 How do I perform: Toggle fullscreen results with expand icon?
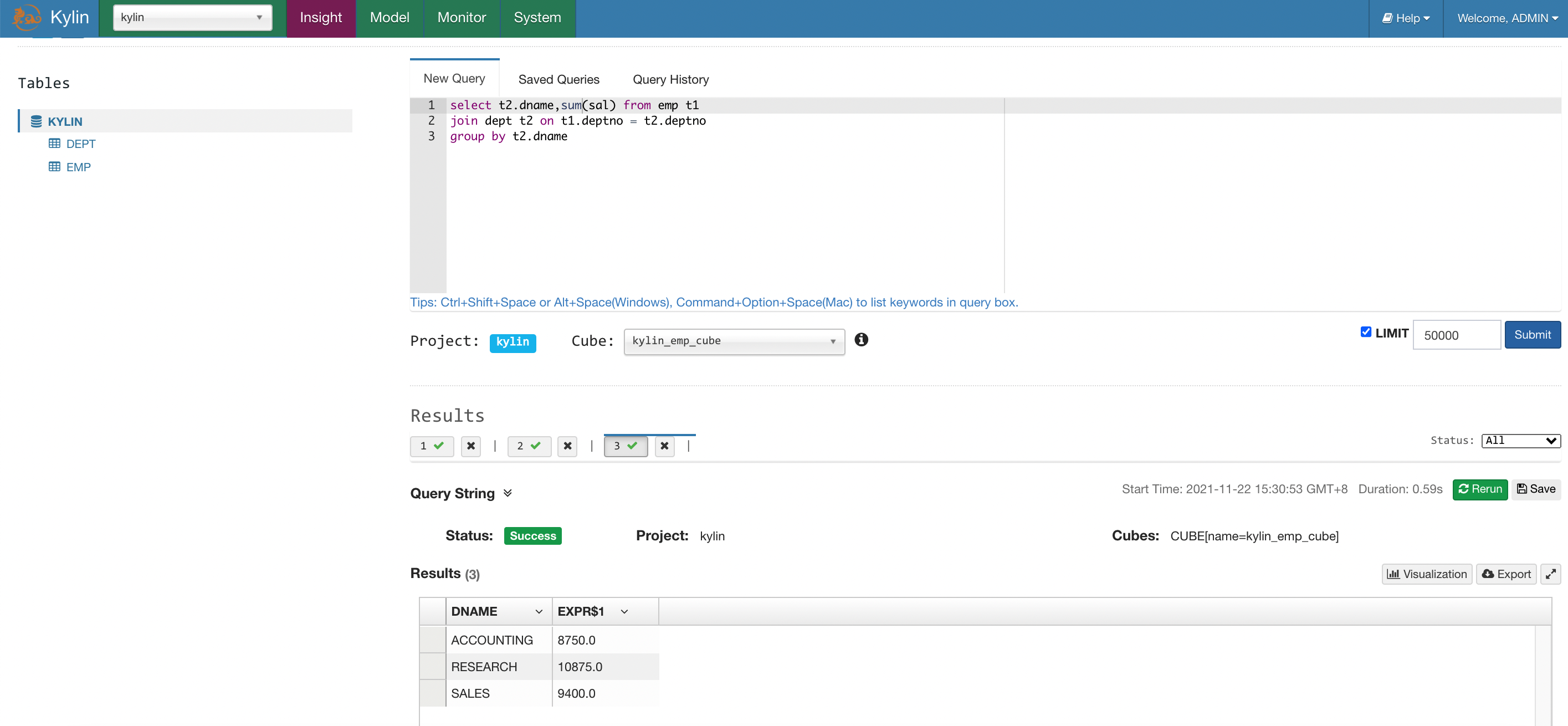coord(1550,574)
